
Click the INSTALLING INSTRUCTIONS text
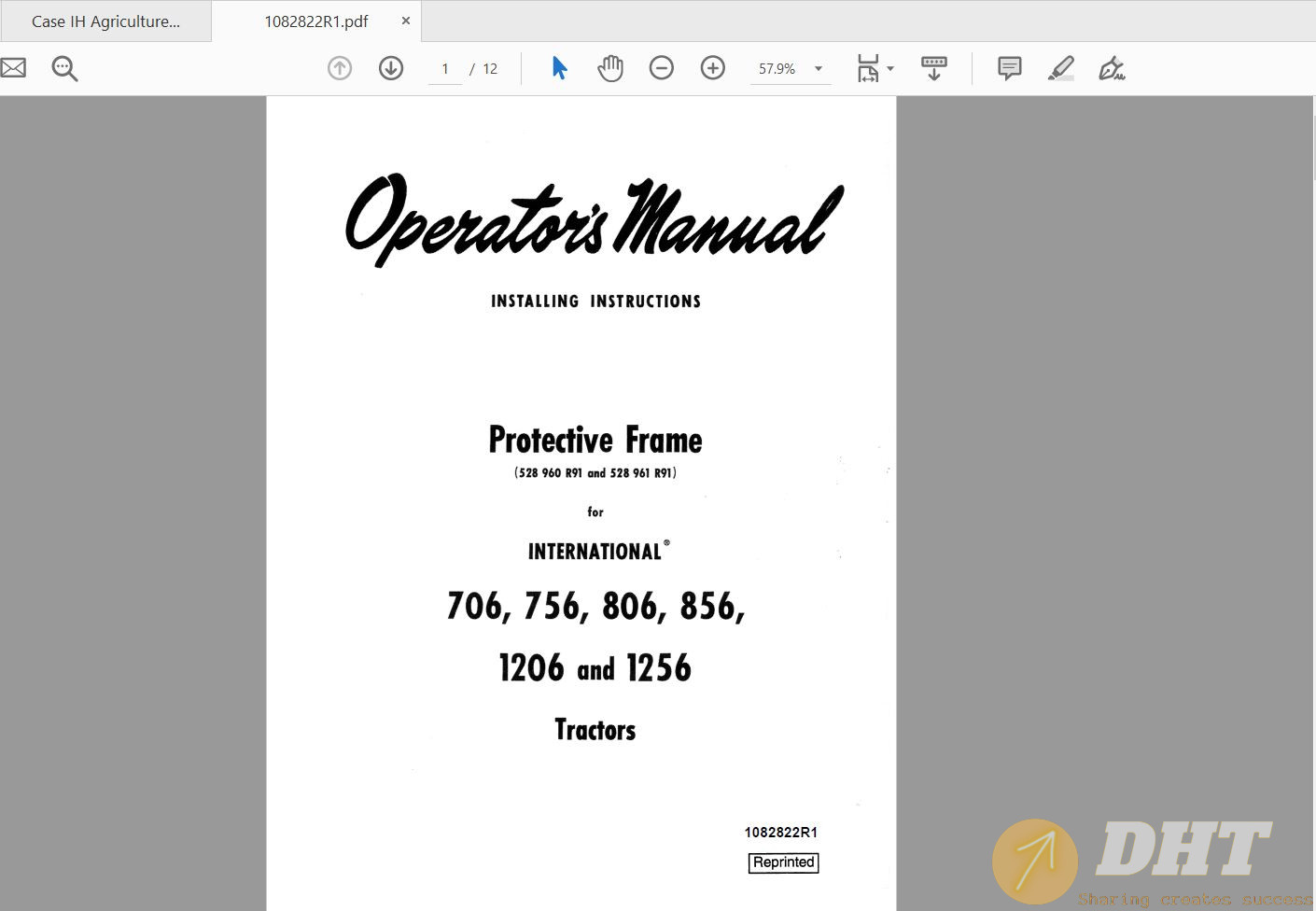(595, 301)
